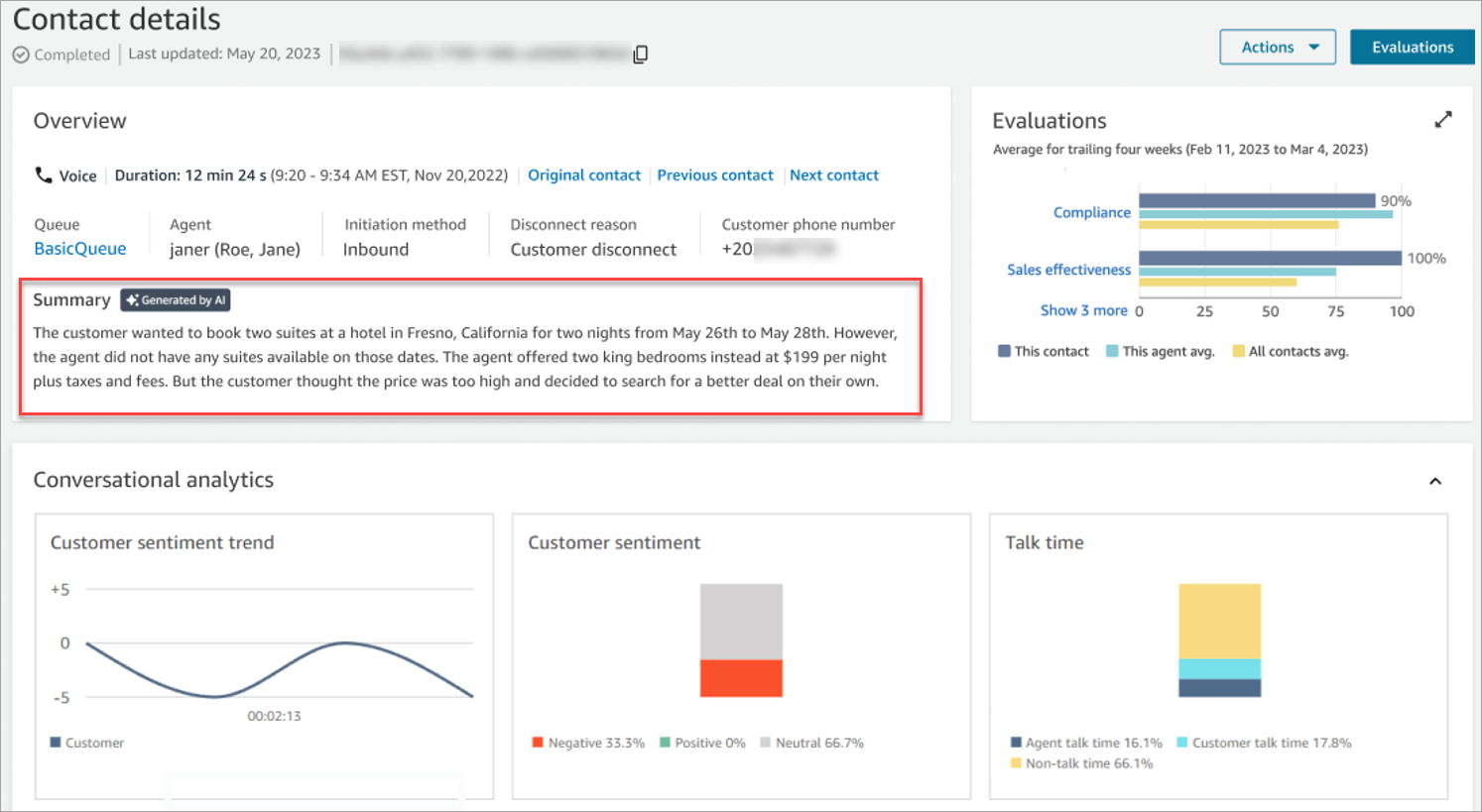1482x812 pixels.
Task: Click the Completed status checkmark icon
Action: 21,55
